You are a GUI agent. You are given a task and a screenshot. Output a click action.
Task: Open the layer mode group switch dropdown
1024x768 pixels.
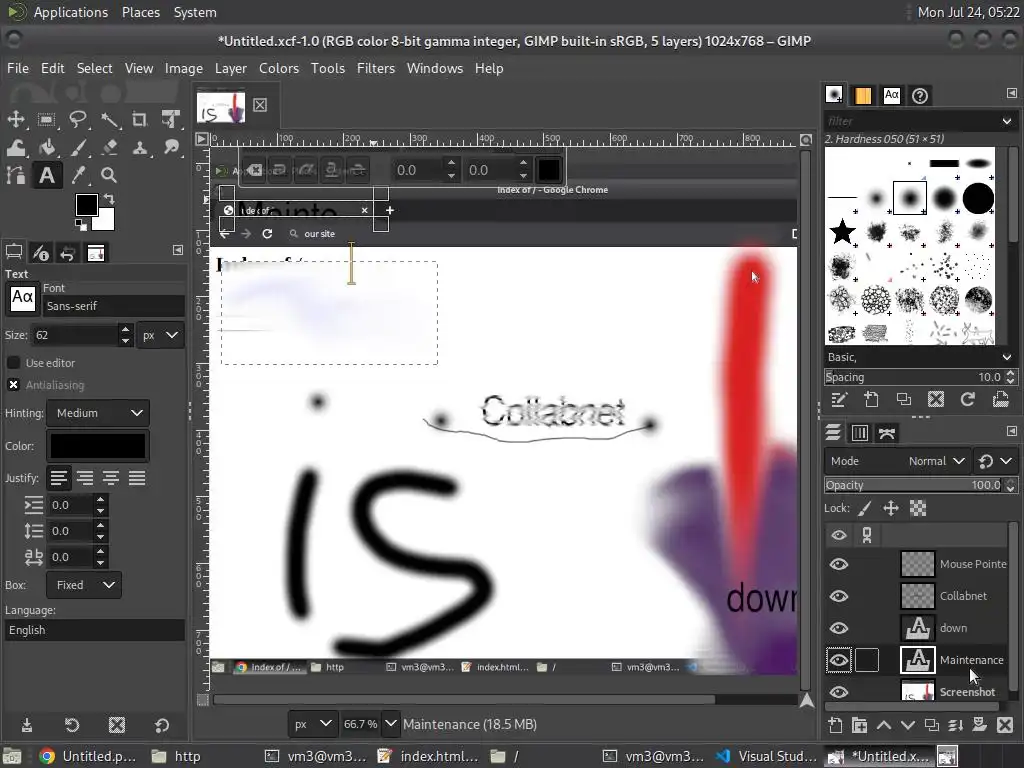(x=995, y=461)
